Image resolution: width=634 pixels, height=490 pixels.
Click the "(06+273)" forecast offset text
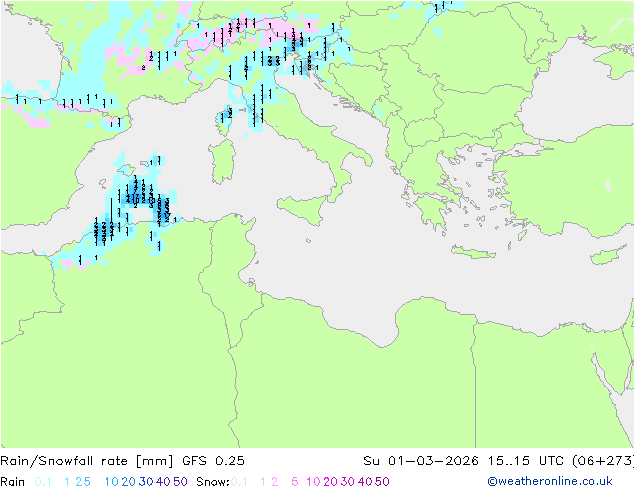(x=603, y=461)
